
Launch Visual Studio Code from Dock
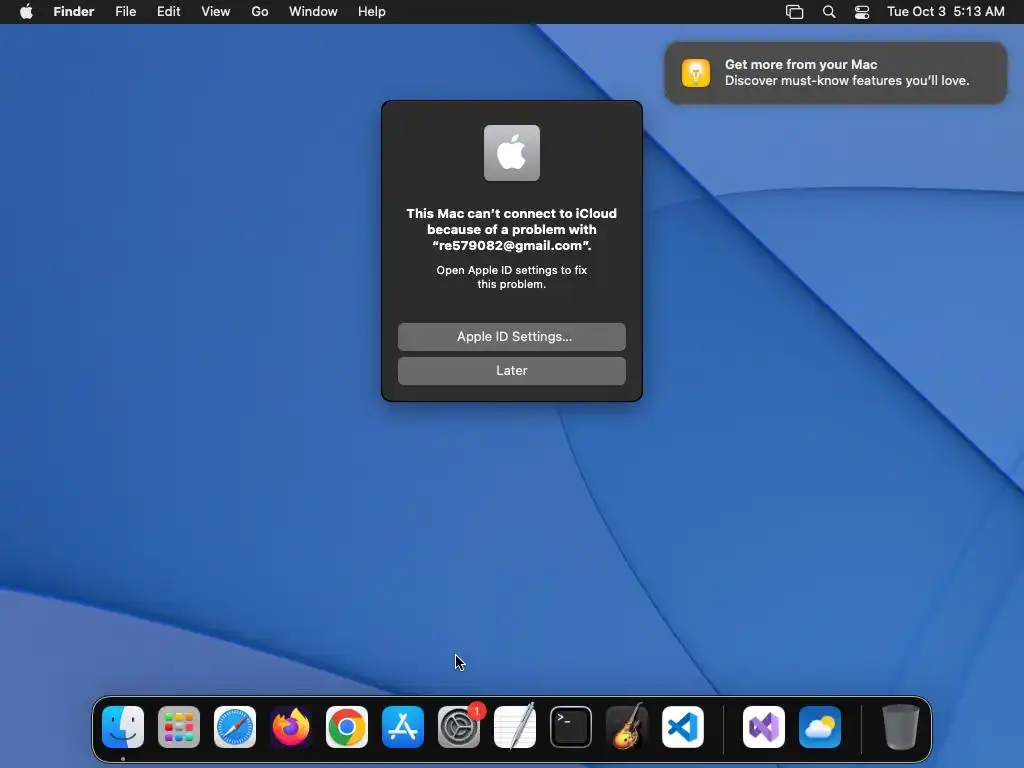(x=683, y=727)
